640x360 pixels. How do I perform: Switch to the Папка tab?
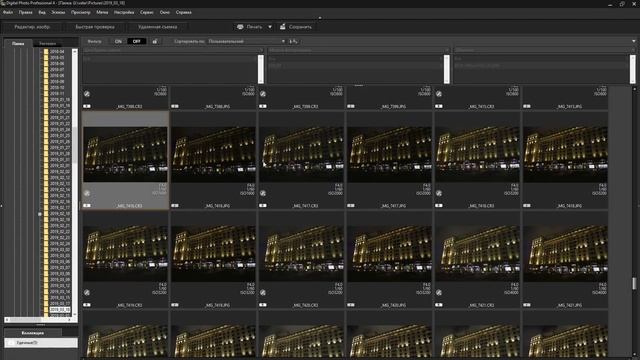[18, 43]
